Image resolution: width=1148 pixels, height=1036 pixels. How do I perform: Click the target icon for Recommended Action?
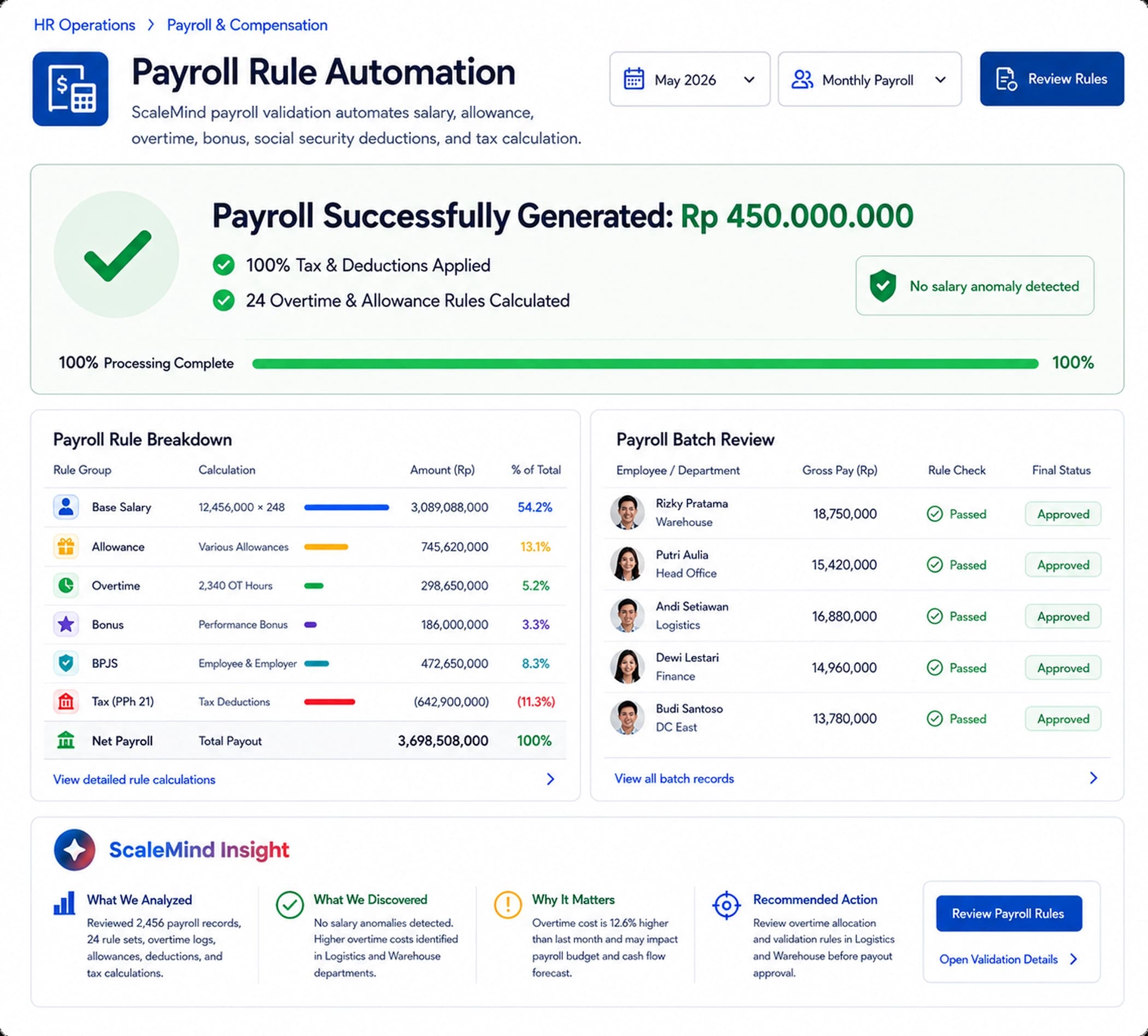click(x=726, y=904)
